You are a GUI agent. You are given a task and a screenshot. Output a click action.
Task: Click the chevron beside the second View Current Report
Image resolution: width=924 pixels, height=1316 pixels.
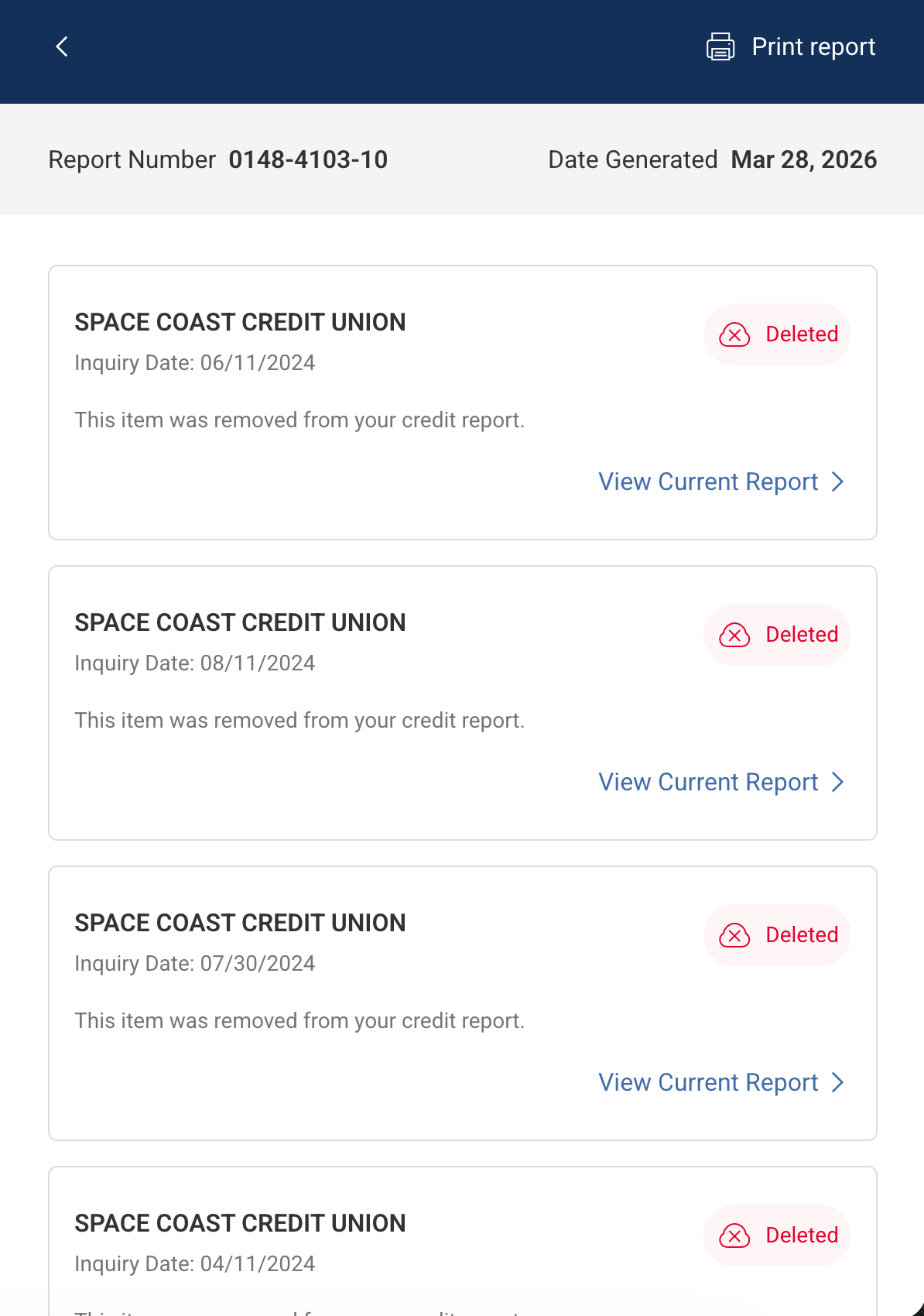click(x=838, y=782)
